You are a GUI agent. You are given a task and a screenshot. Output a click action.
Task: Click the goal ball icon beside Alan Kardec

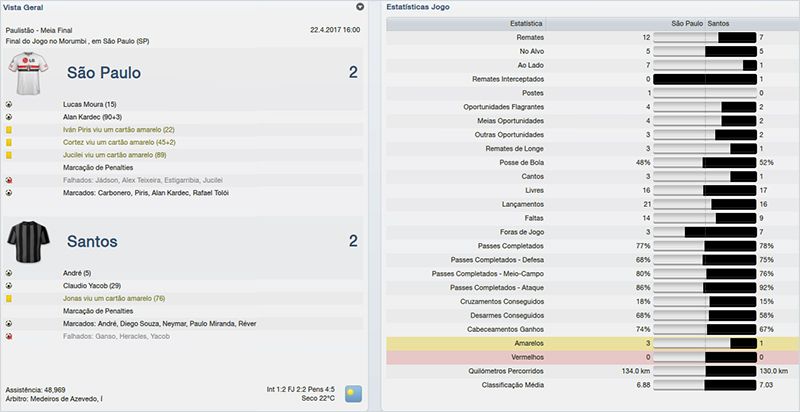[9, 117]
